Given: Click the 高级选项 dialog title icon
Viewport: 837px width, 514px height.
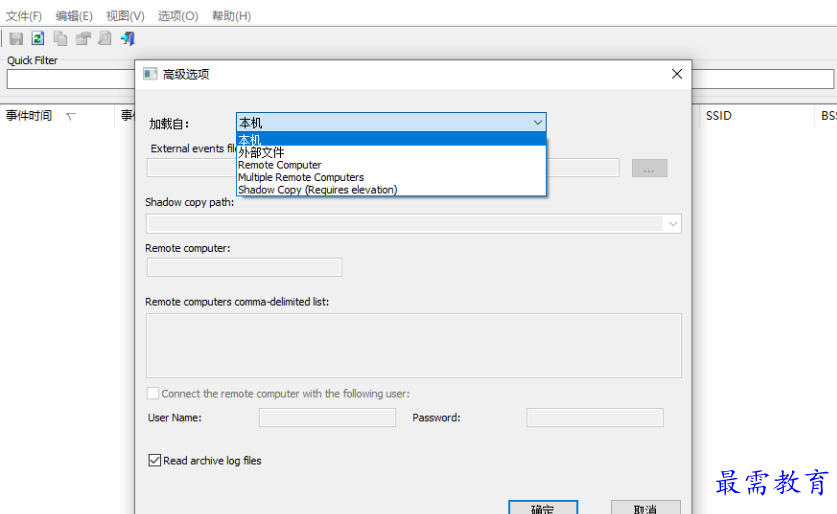Looking at the screenshot, I should point(151,74).
